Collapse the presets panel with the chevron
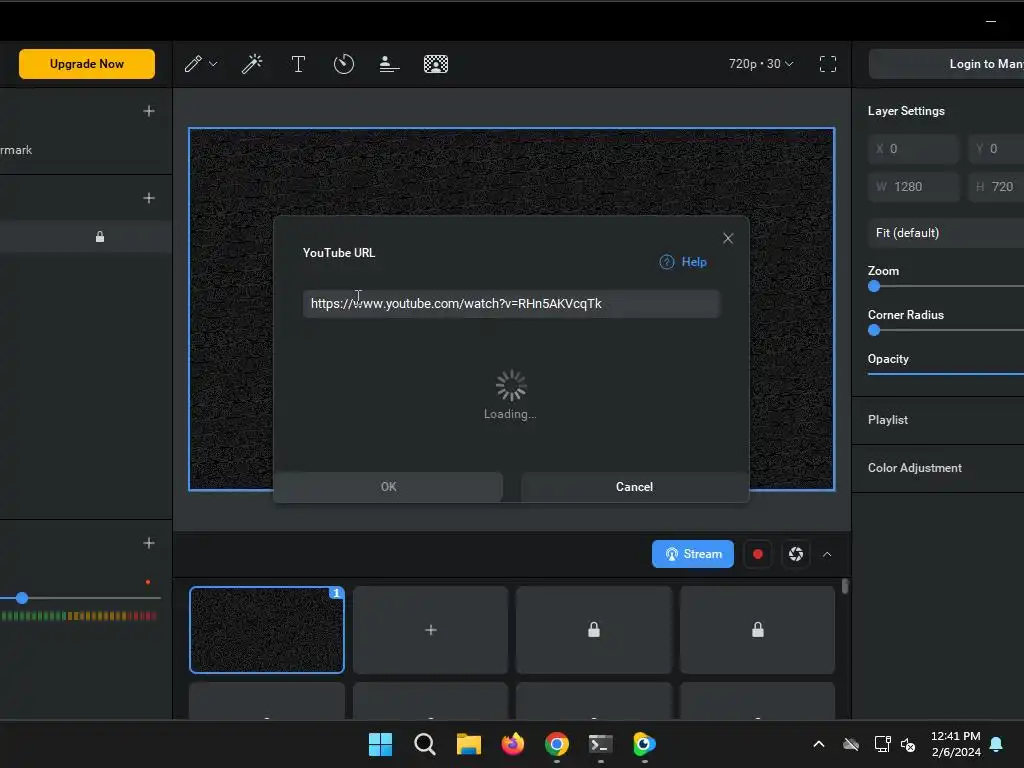This screenshot has height=768, width=1024. (x=827, y=554)
